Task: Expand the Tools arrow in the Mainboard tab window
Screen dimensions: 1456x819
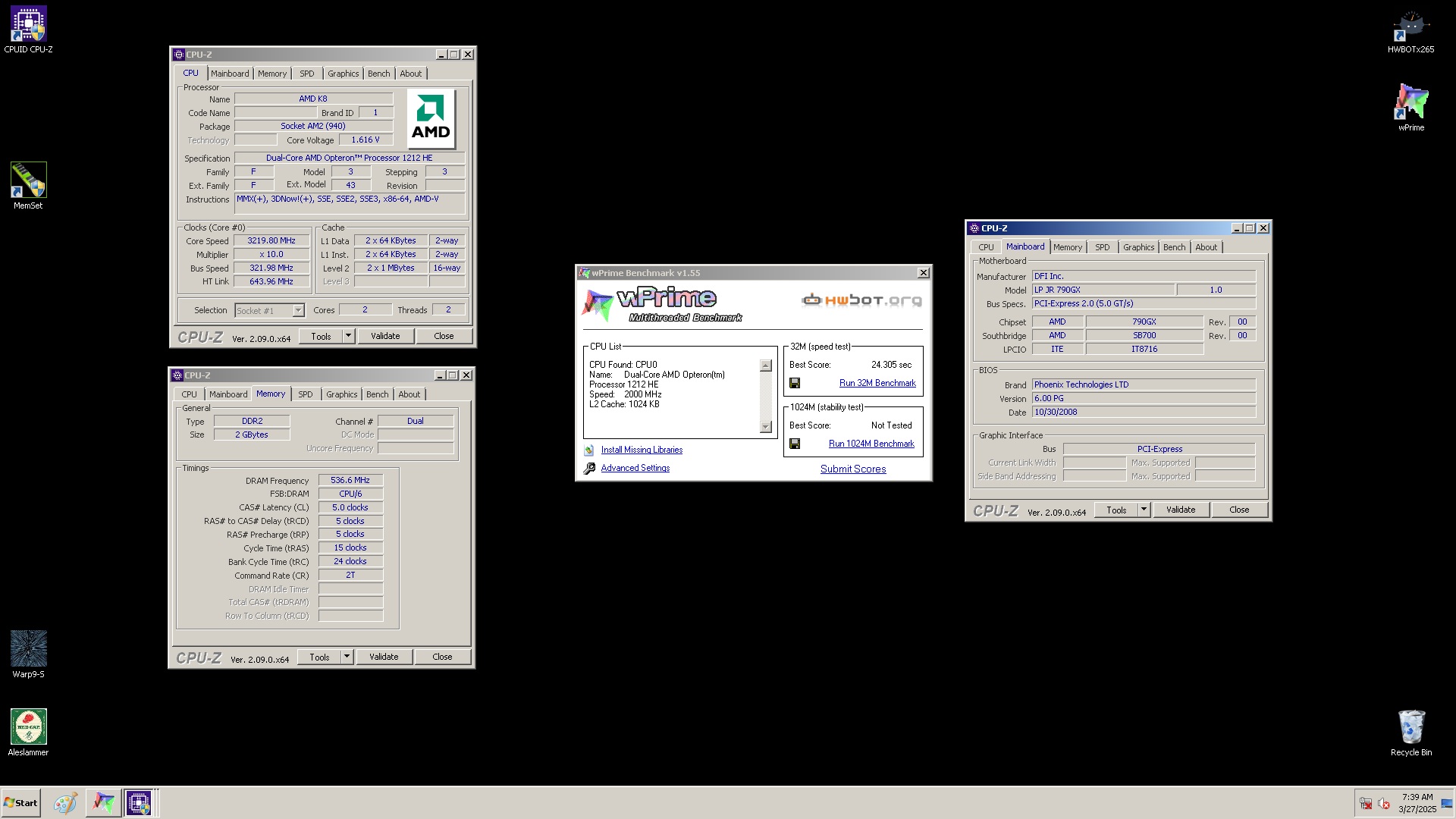Action: [1144, 510]
